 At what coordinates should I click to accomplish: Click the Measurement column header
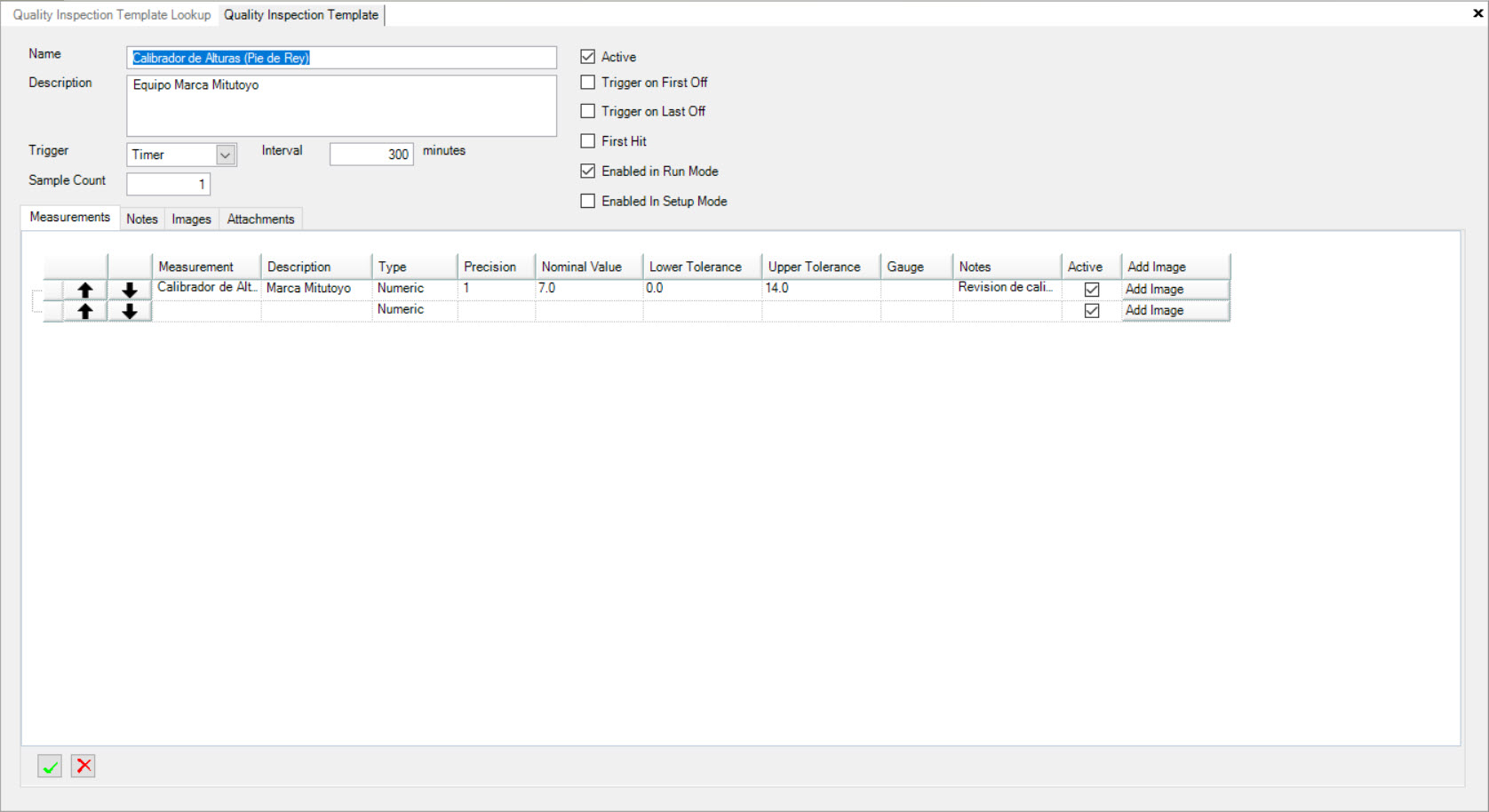[x=206, y=267]
